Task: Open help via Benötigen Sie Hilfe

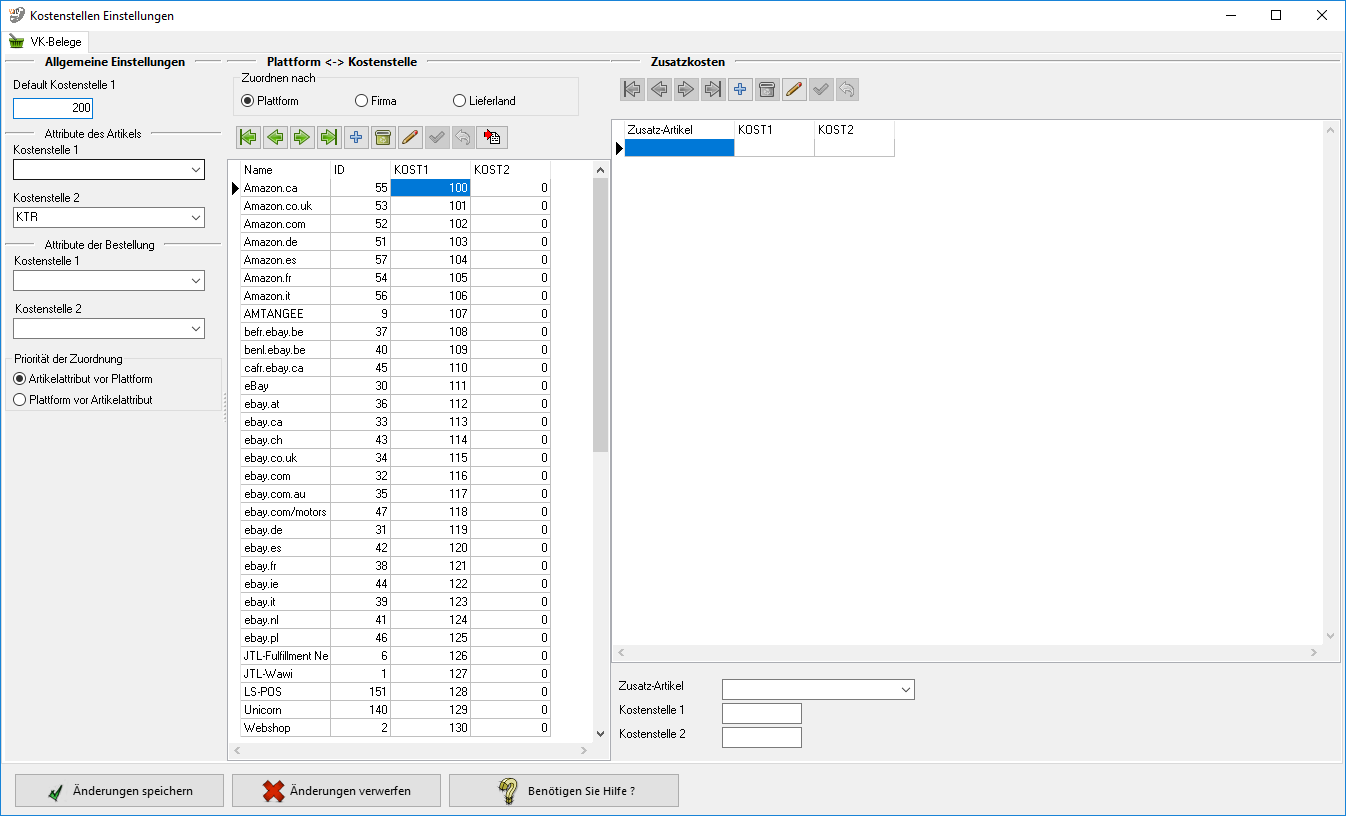Action: point(564,790)
